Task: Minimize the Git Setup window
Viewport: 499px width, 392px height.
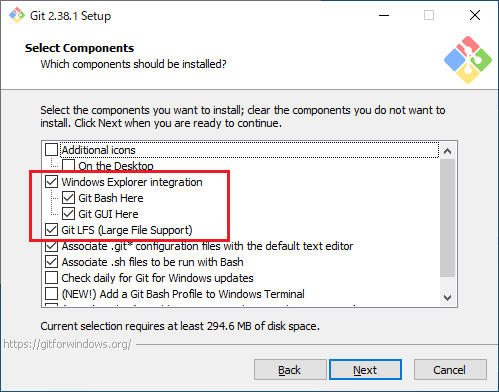Action: (384, 15)
